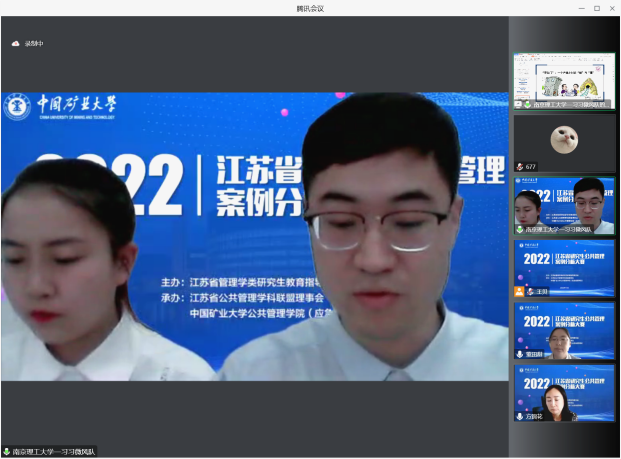Viewport: 621px width, 459px height.
Task: Select the 南京理工大学 team video thumbnail
Action: click(x=564, y=203)
